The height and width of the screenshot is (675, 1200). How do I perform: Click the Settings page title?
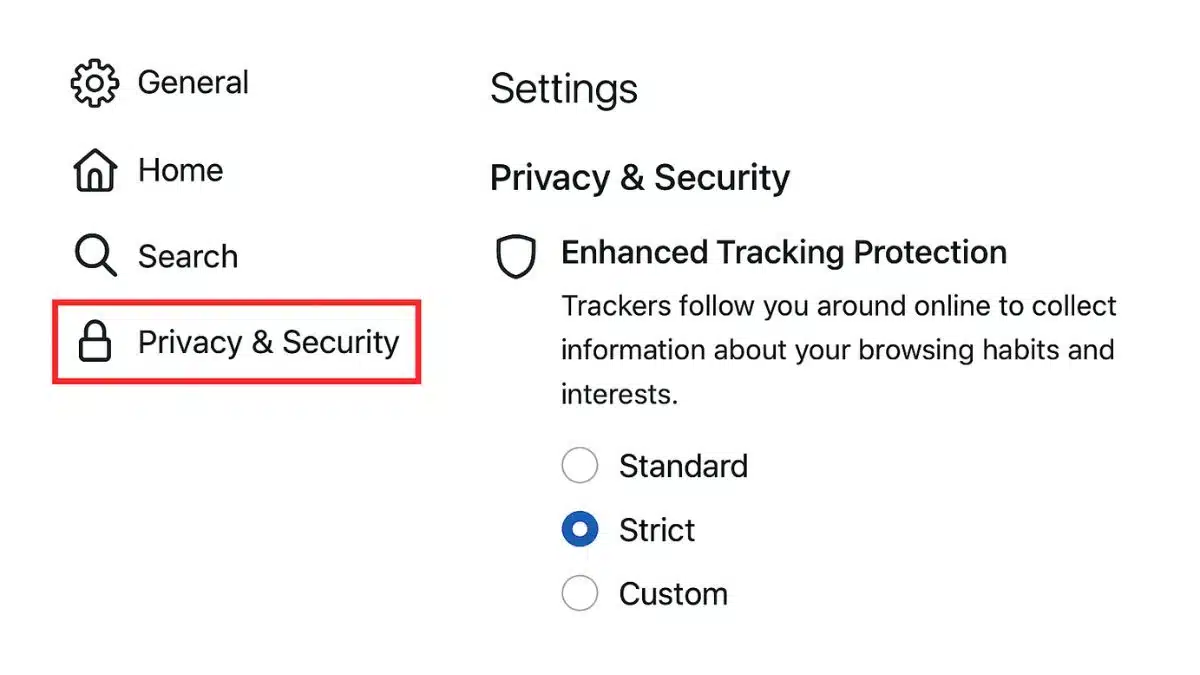click(563, 88)
